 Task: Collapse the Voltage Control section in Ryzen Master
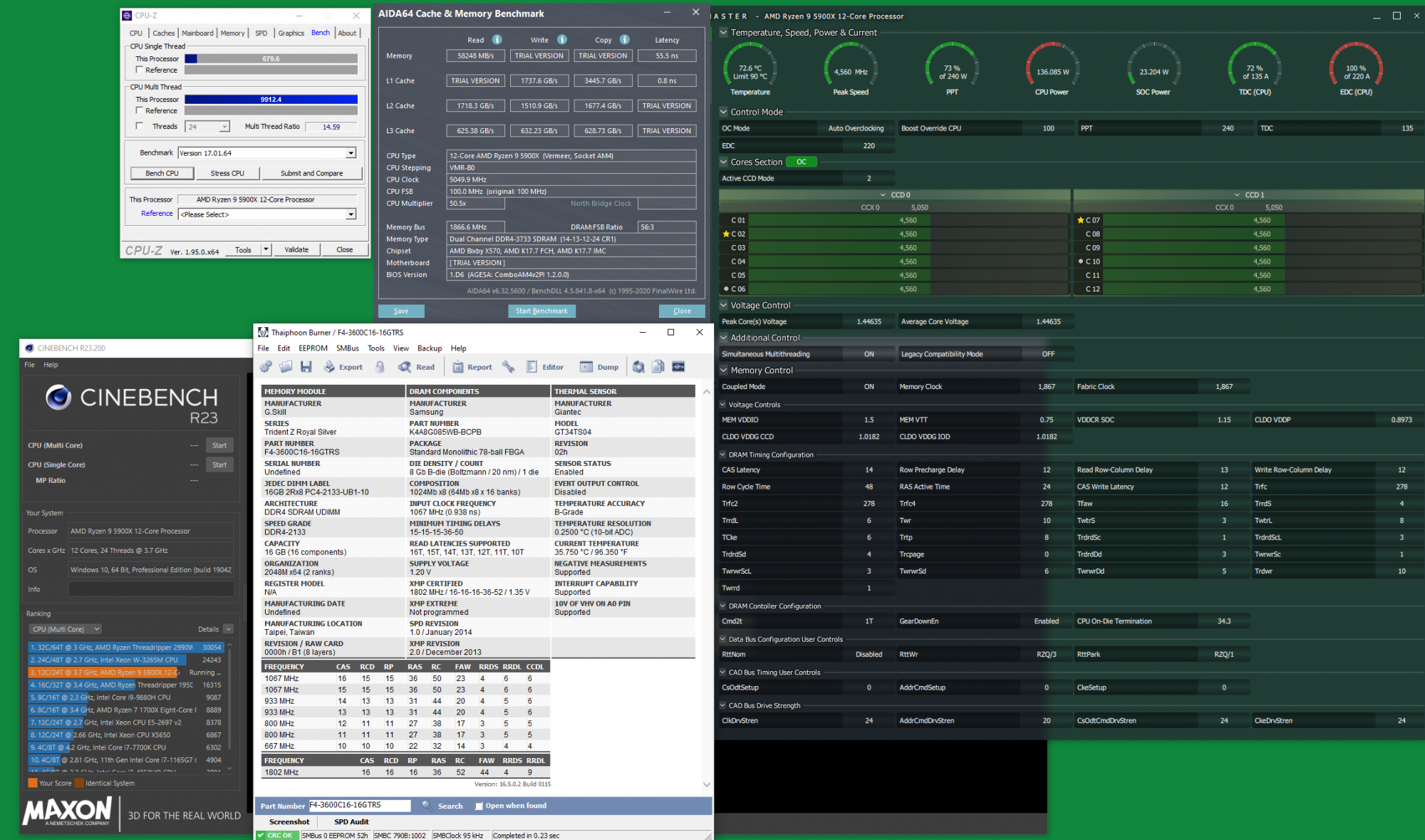tap(724, 306)
